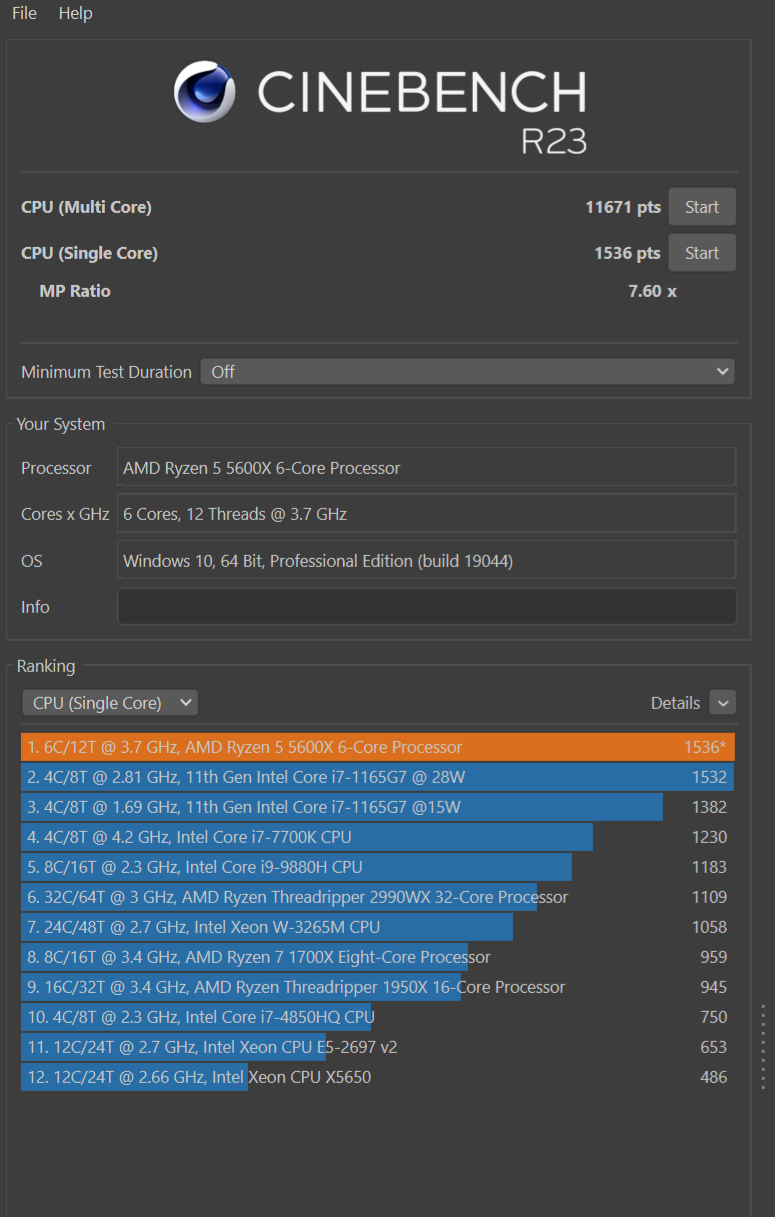
Task: Click the CPU (Multi Core) label
Action: [86, 207]
